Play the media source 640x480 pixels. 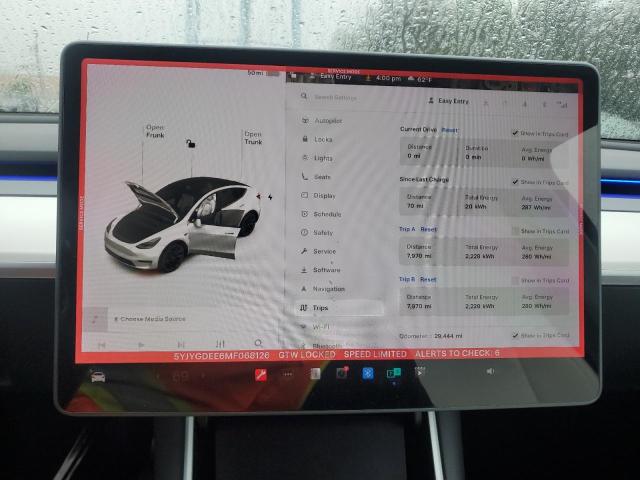[141, 345]
